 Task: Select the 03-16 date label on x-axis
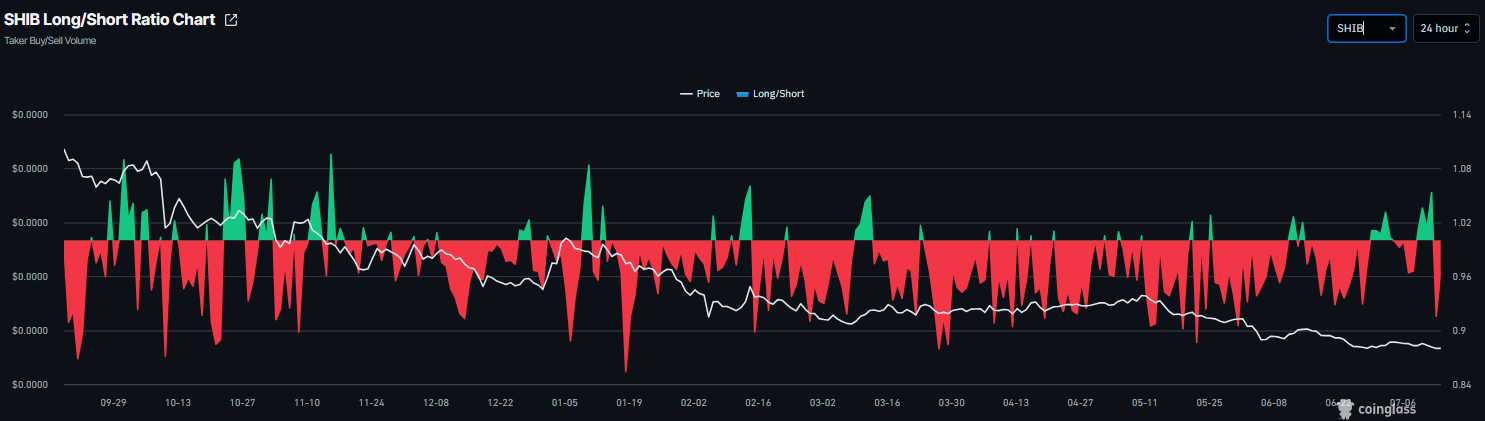[887, 403]
